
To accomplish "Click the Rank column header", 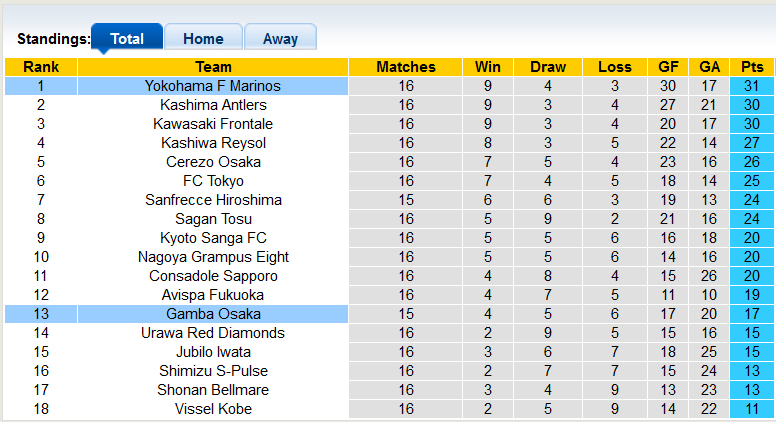I will pyautogui.click(x=41, y=67).
